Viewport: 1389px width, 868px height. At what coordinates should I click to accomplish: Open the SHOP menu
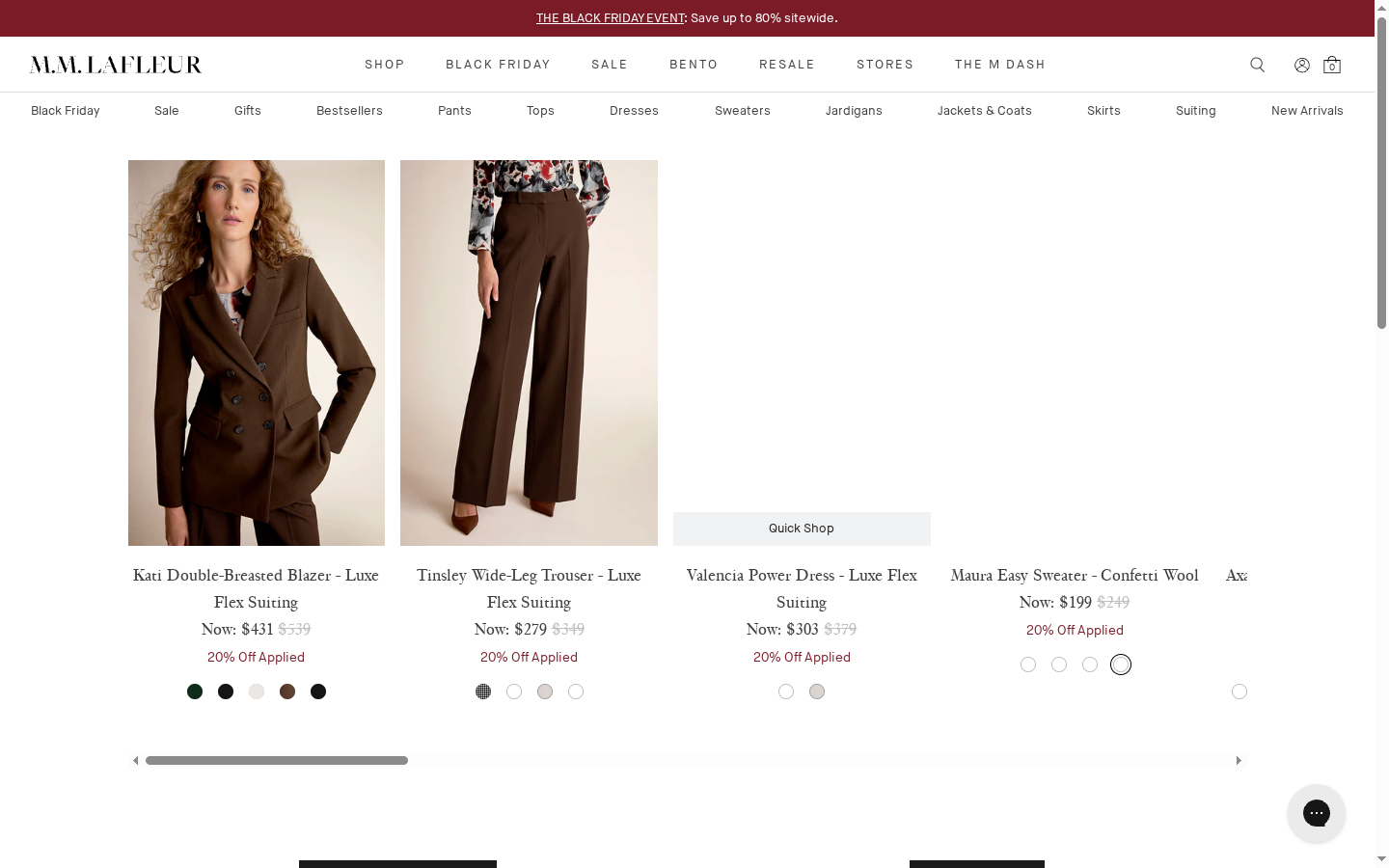pyautogui.click(x=385, y=65)
